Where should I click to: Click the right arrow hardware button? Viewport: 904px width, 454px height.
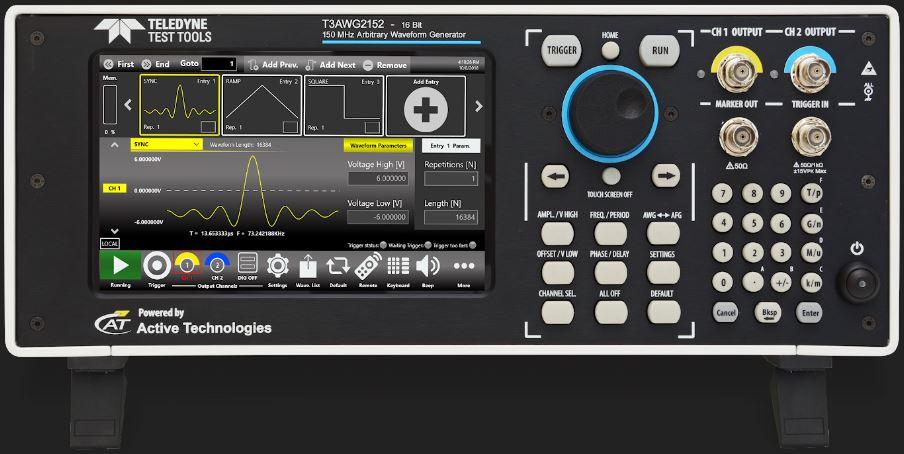point(665,176)
